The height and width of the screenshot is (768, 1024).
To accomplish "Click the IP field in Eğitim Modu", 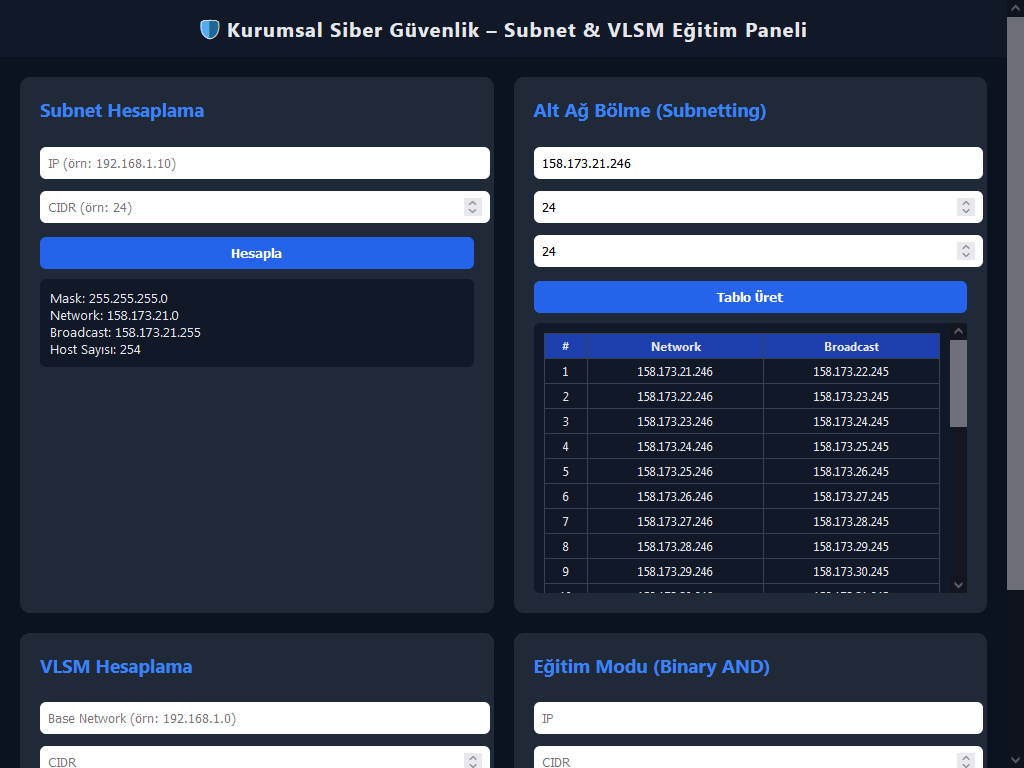I will click(x=757, y=718).
